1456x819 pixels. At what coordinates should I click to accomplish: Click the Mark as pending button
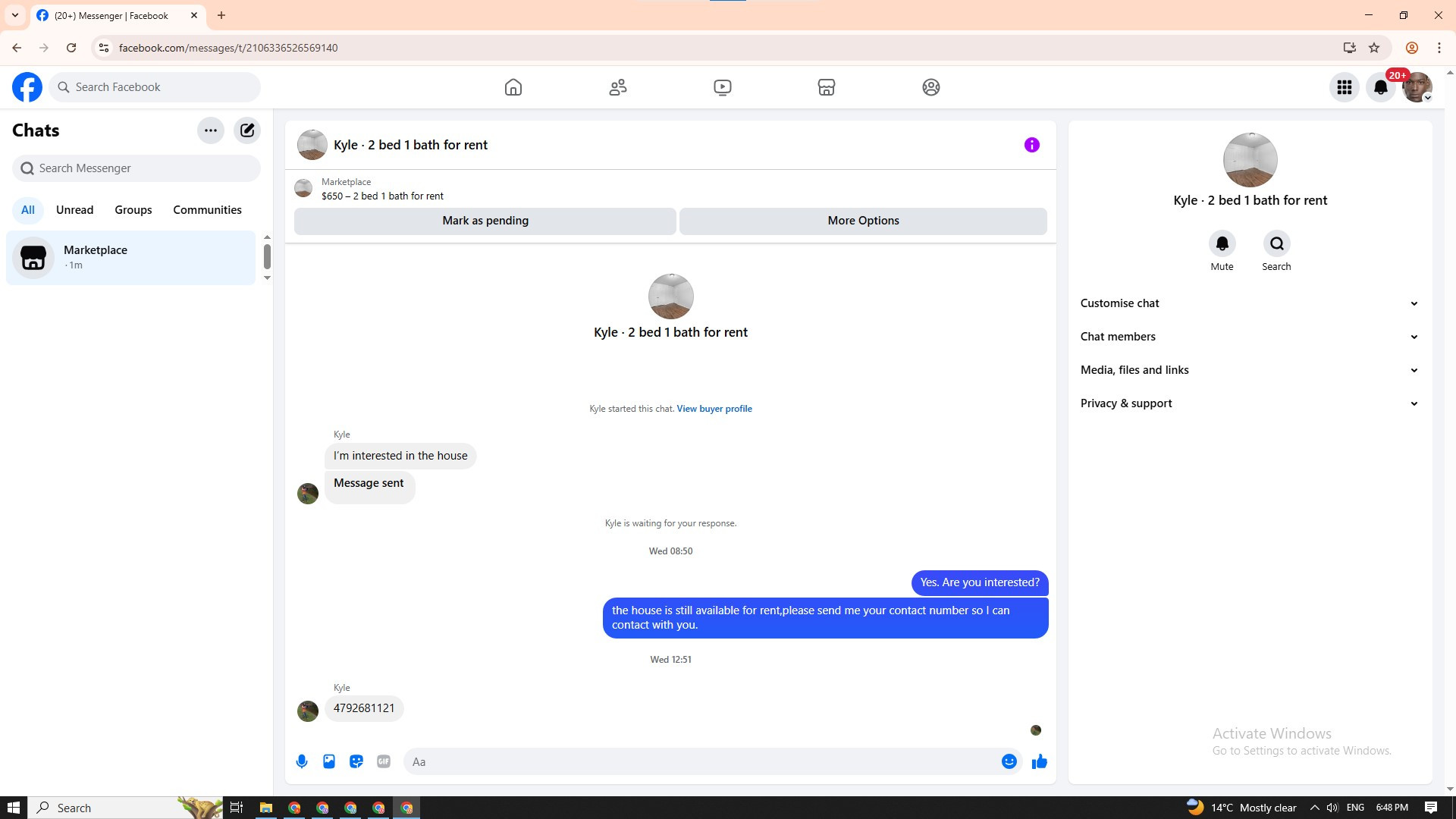485,221
